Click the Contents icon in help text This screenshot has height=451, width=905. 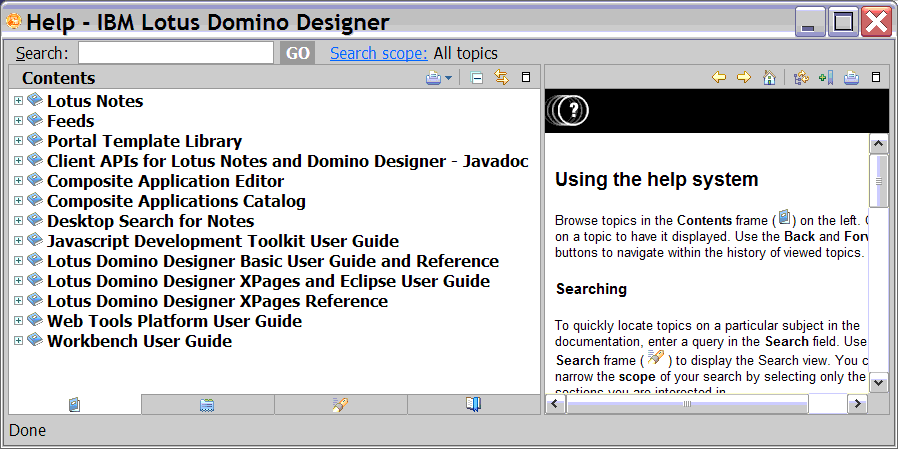(784, 218)
